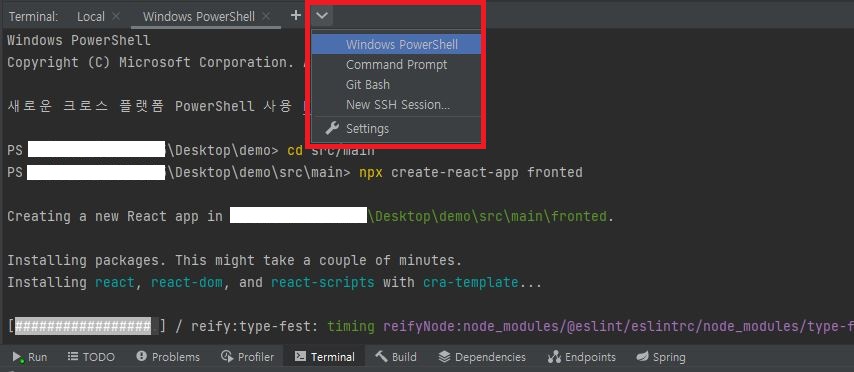854x372 pixels.
Task: Open the Dependencies tool window
Action: point(482,357)
